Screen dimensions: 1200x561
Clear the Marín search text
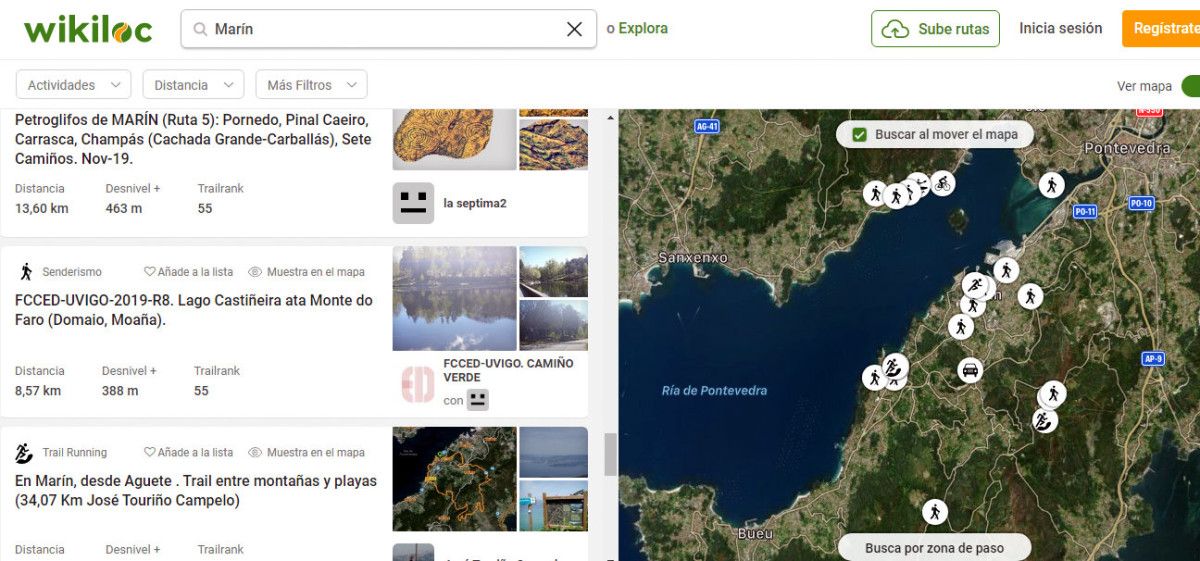(x=574, y=29)
